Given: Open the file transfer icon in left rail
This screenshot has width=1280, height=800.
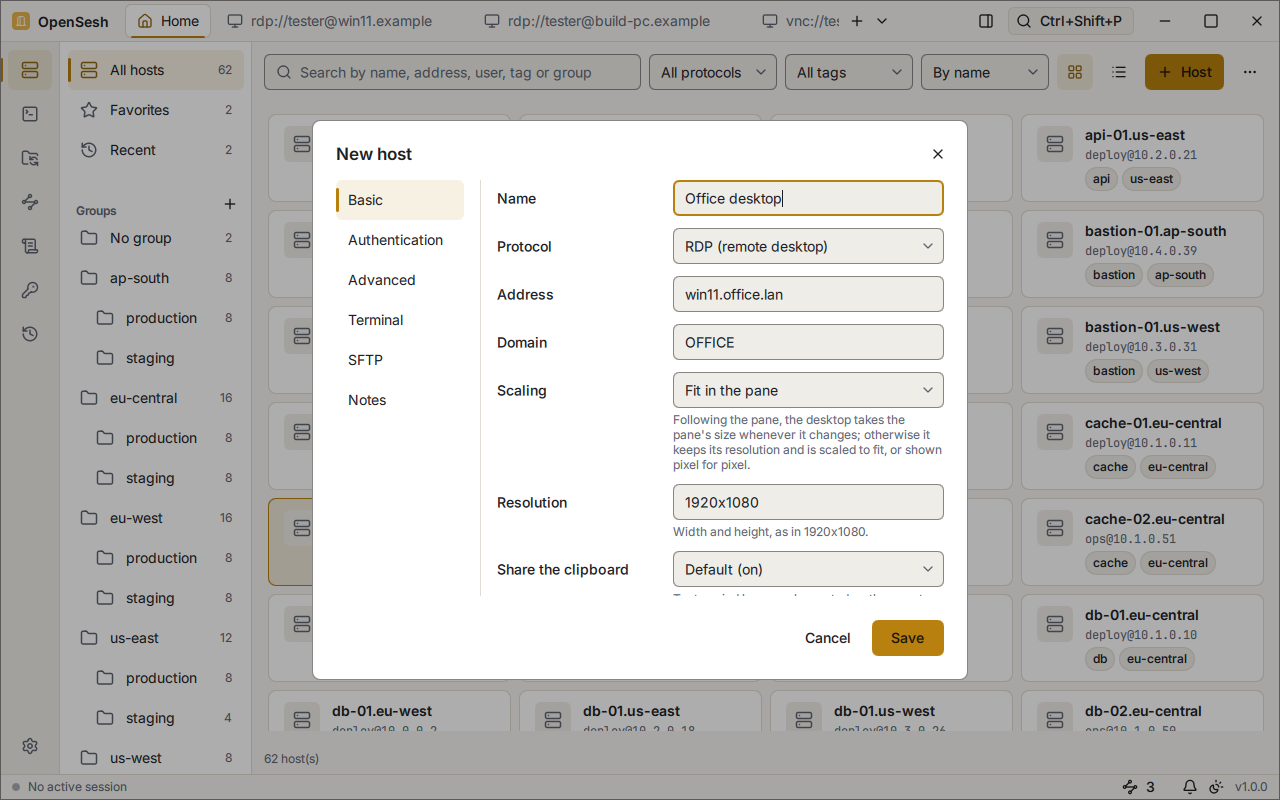Looking at the screenshot, I should pos(29,158).
